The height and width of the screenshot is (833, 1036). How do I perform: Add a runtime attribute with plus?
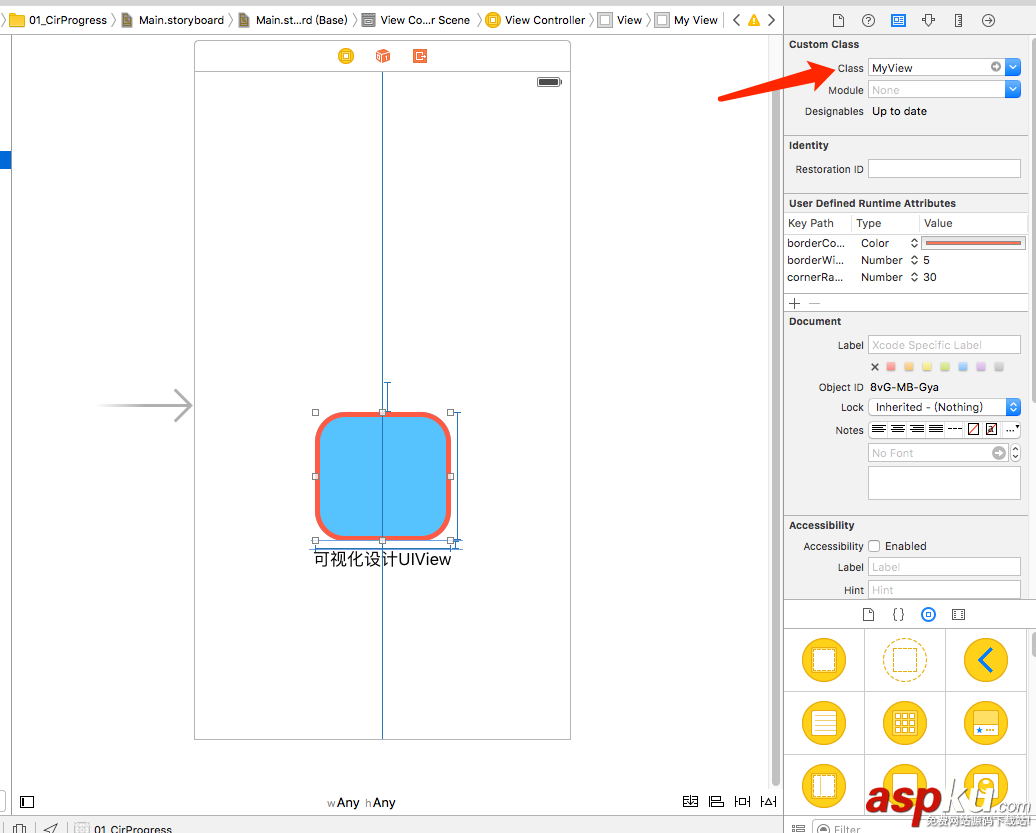pyautogui.click(x=795, y=303)
